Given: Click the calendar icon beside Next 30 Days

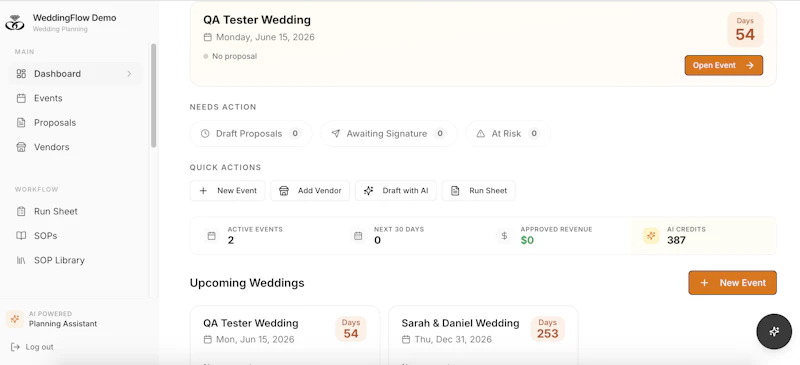Looking at the screenshot, I should click(x=358, y=236).
